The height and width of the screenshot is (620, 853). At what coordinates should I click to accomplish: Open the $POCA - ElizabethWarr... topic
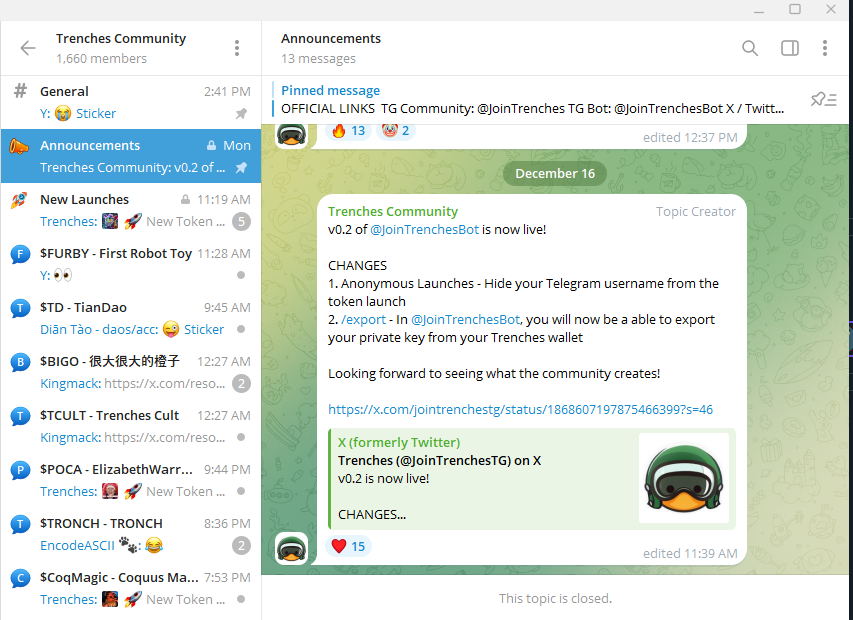click(131, 480)
